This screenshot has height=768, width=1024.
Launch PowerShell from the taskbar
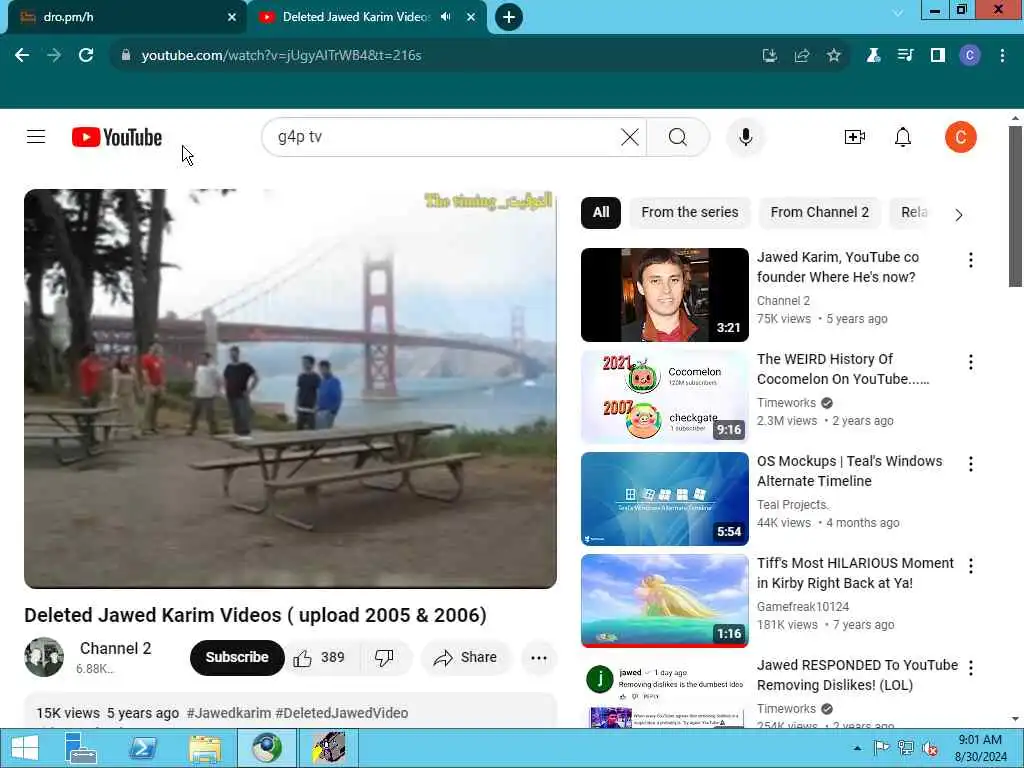click(x=143, y=748)
